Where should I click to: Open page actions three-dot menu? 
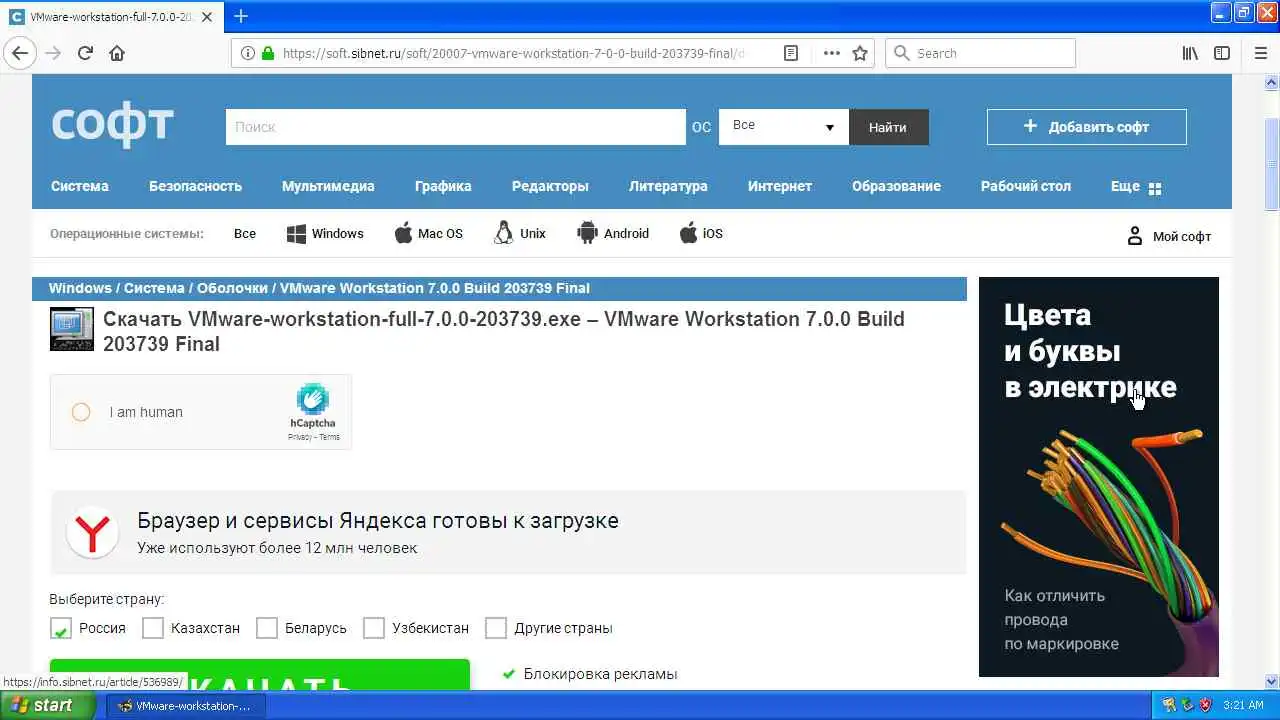(831, 53)
